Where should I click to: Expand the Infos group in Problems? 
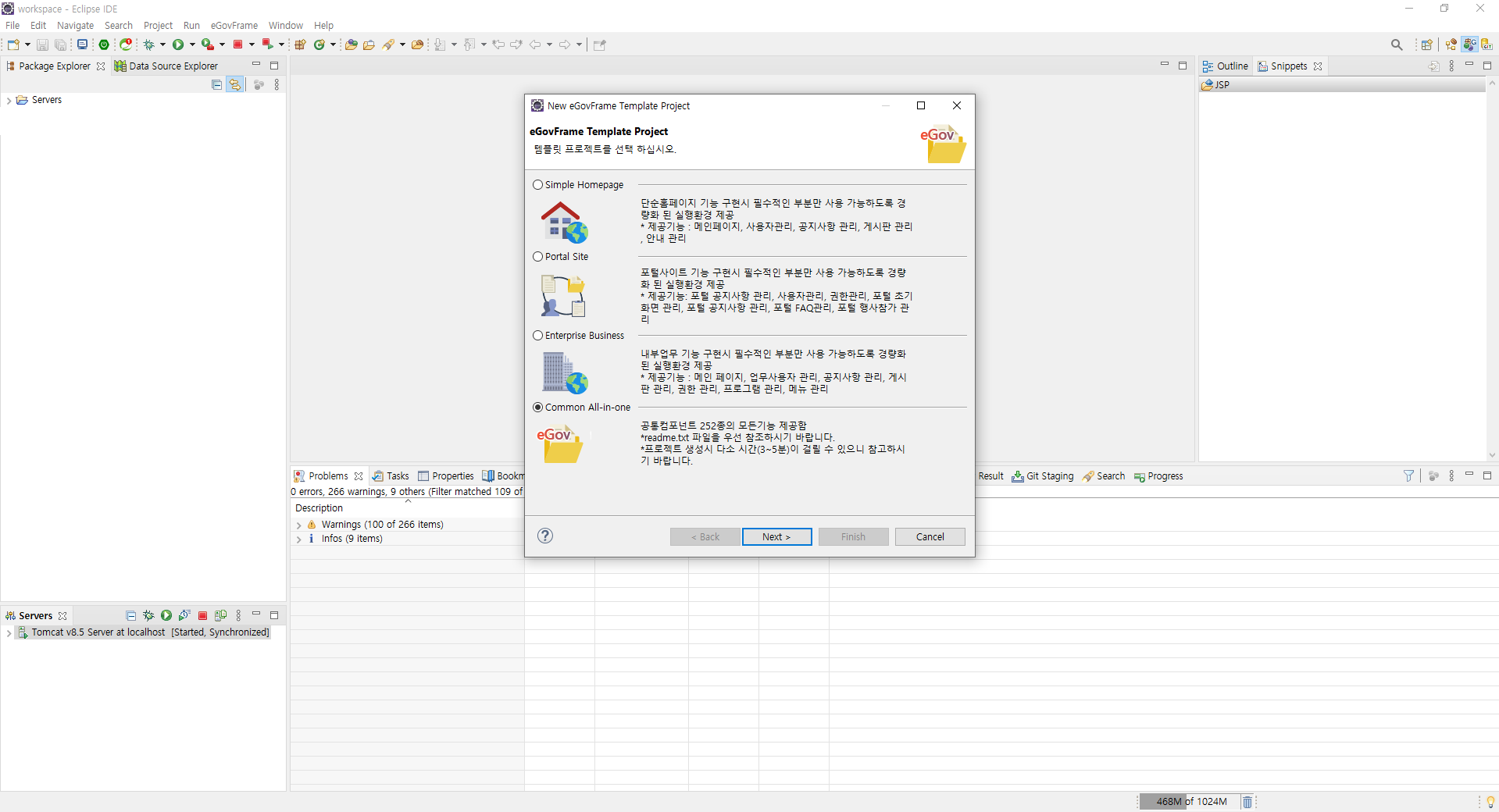pyautogui.click(x=299, y=540)
